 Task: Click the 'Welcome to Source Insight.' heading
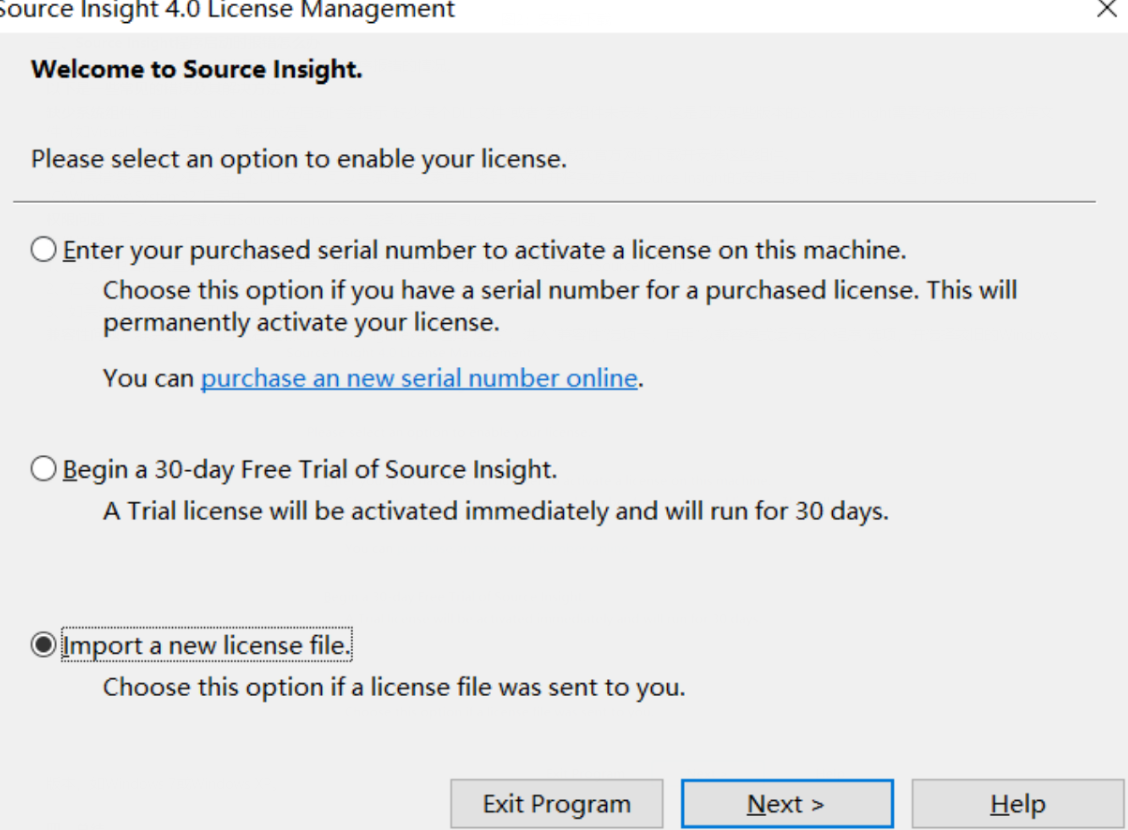(x=196, y=69)
